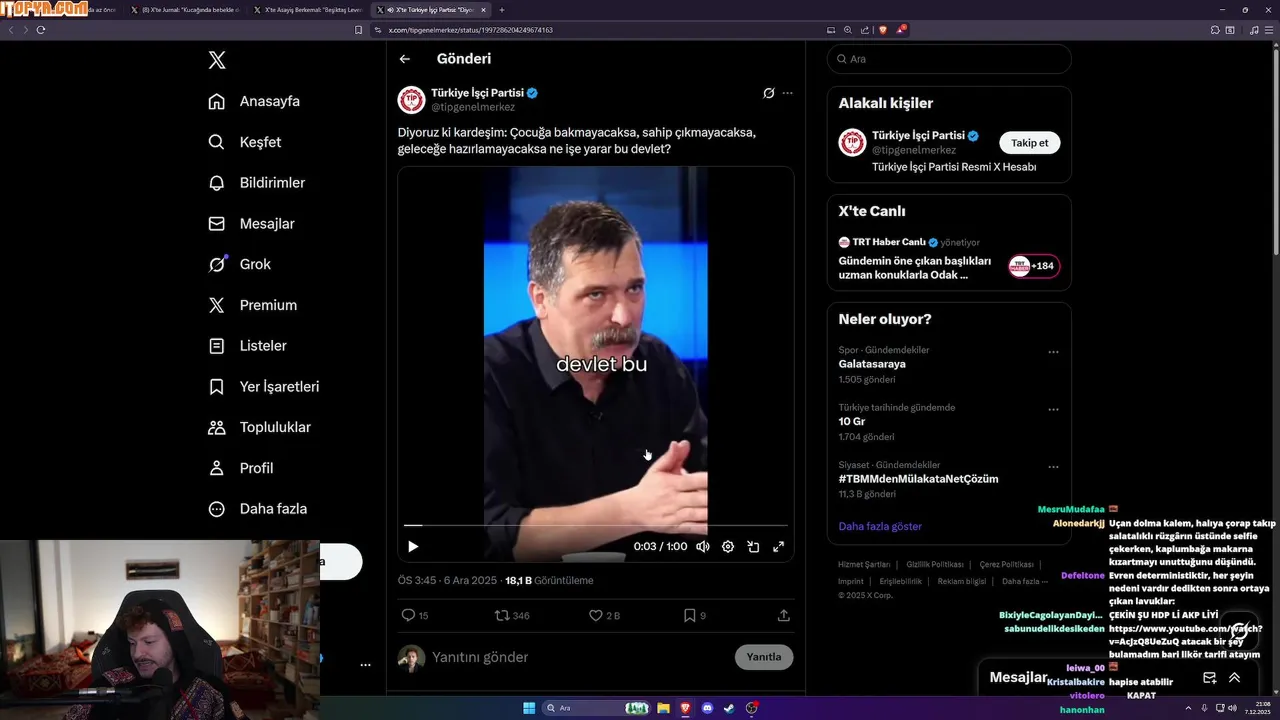1280x720 pixels.
Task: Open OBS Studio from the taskbar
Action: 752,708
